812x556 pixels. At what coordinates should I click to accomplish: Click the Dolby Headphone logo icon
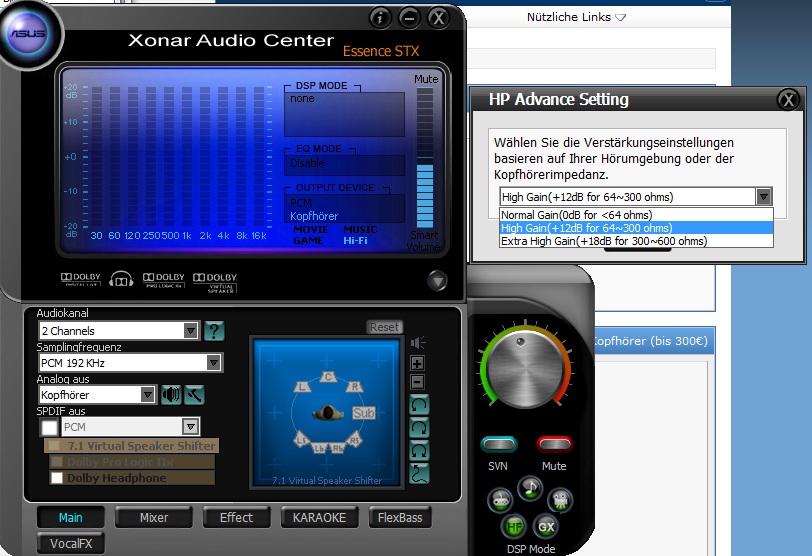click(121, 280)
